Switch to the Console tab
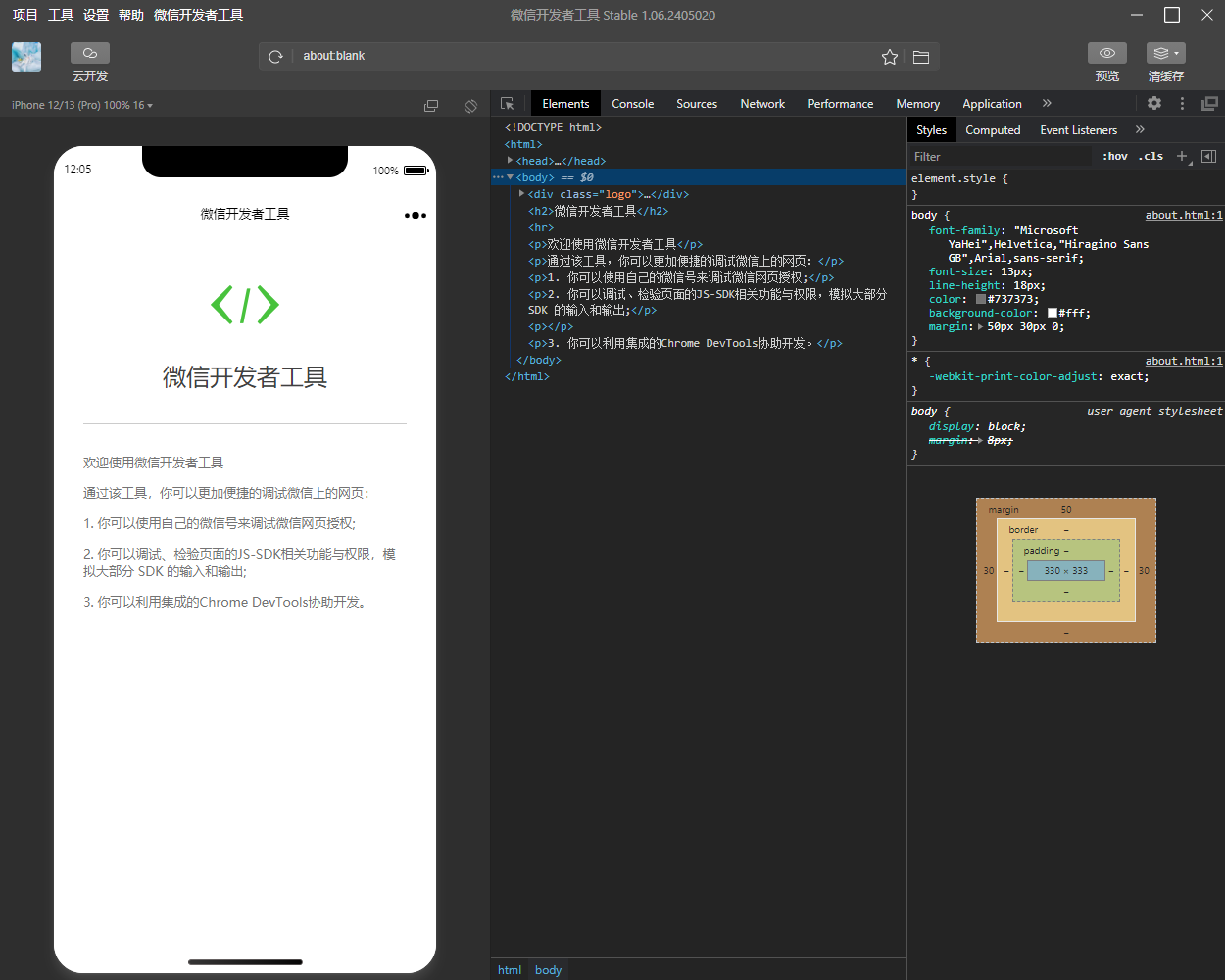 point(633,103)
